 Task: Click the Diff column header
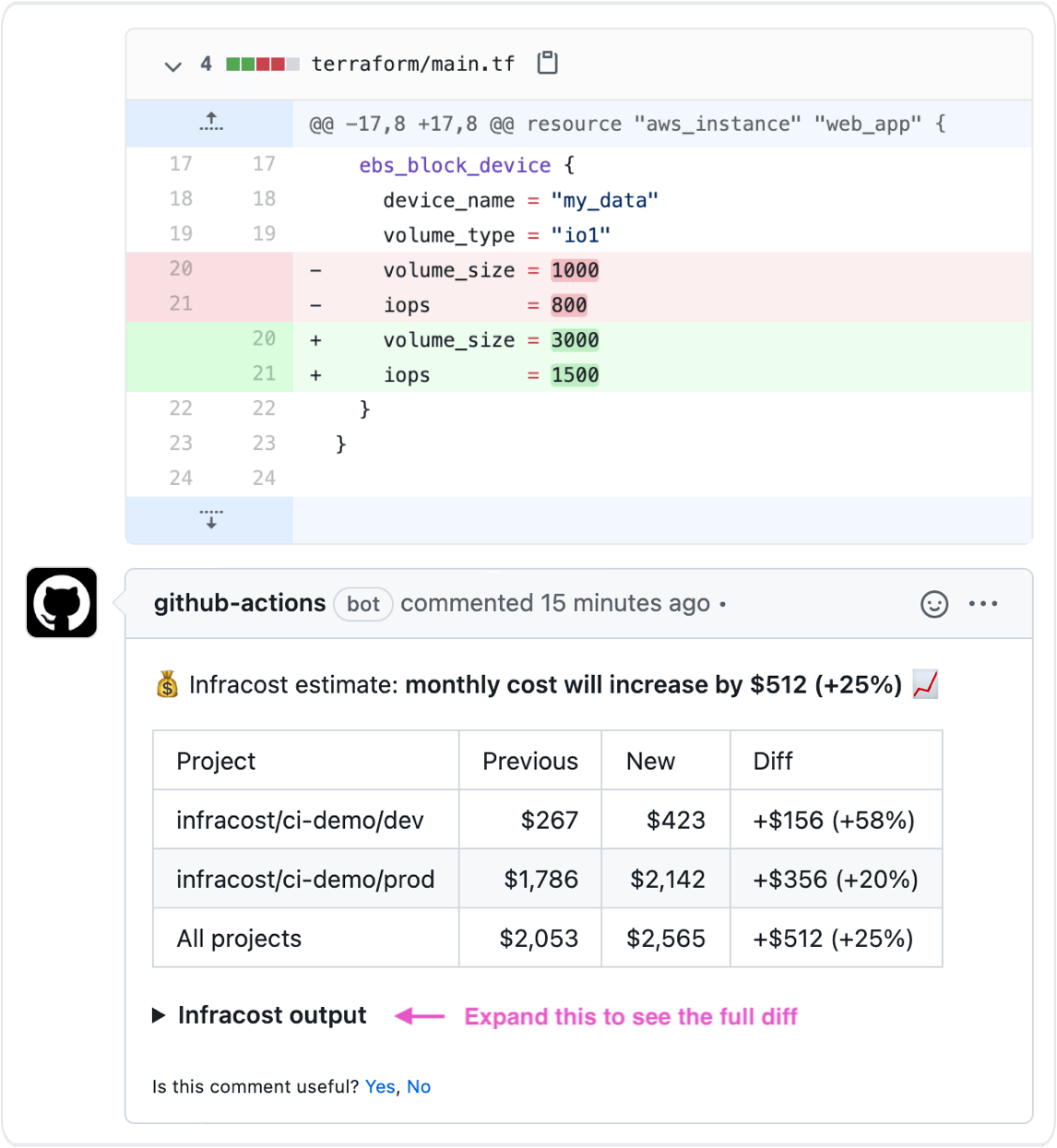click(837, 761)
